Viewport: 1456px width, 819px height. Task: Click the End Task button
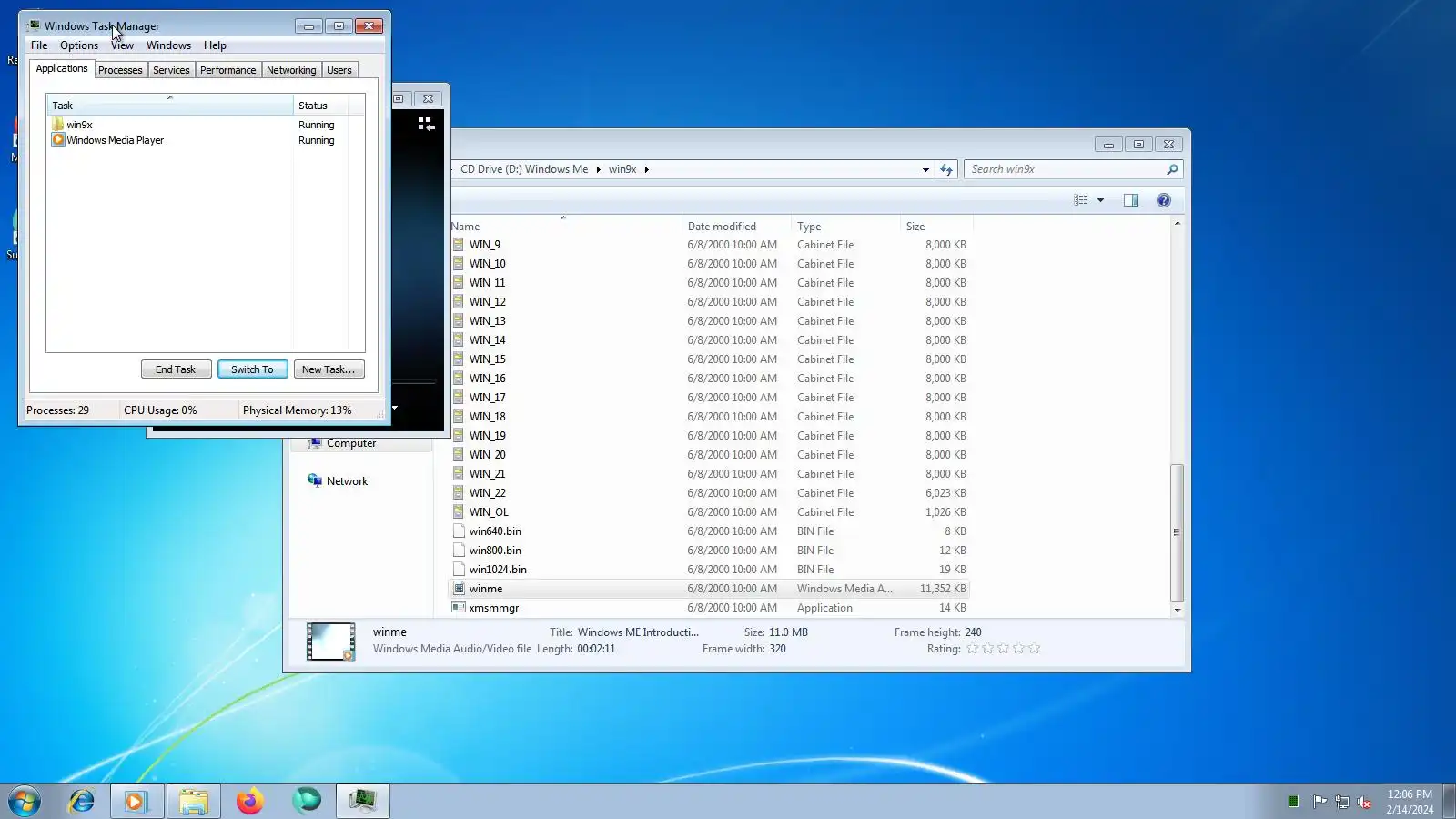176,369
